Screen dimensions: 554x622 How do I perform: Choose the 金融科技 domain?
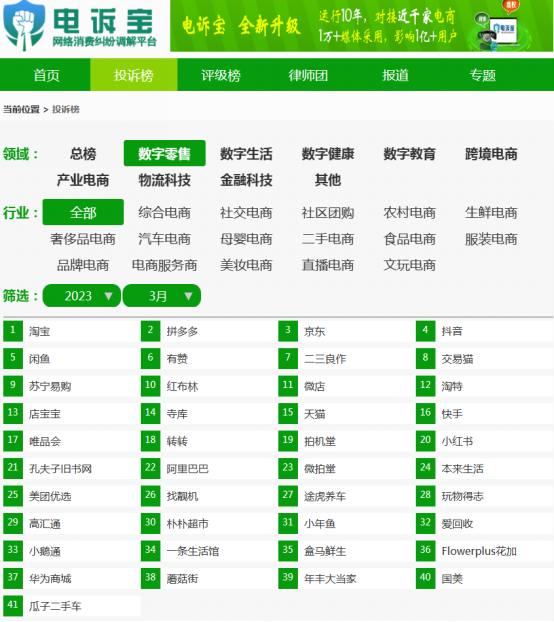click(x=246, y=180)
